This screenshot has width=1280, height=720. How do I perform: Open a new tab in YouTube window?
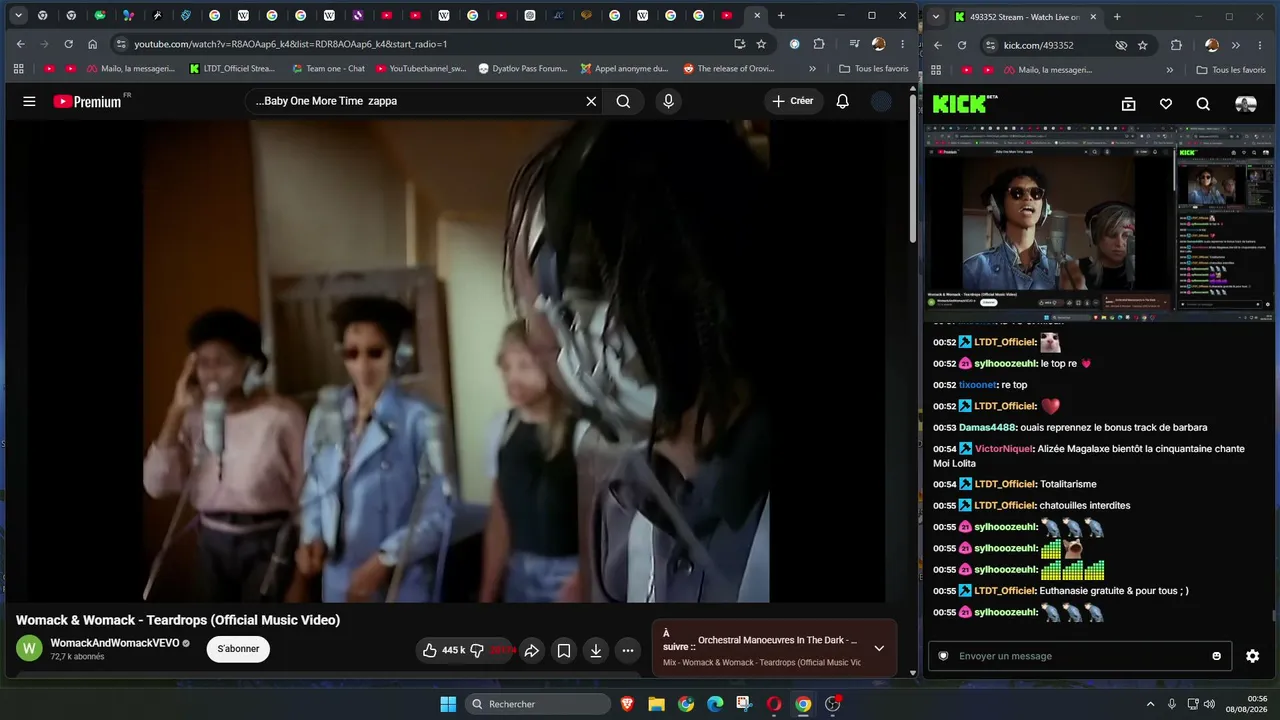click(x=781, y=16)
